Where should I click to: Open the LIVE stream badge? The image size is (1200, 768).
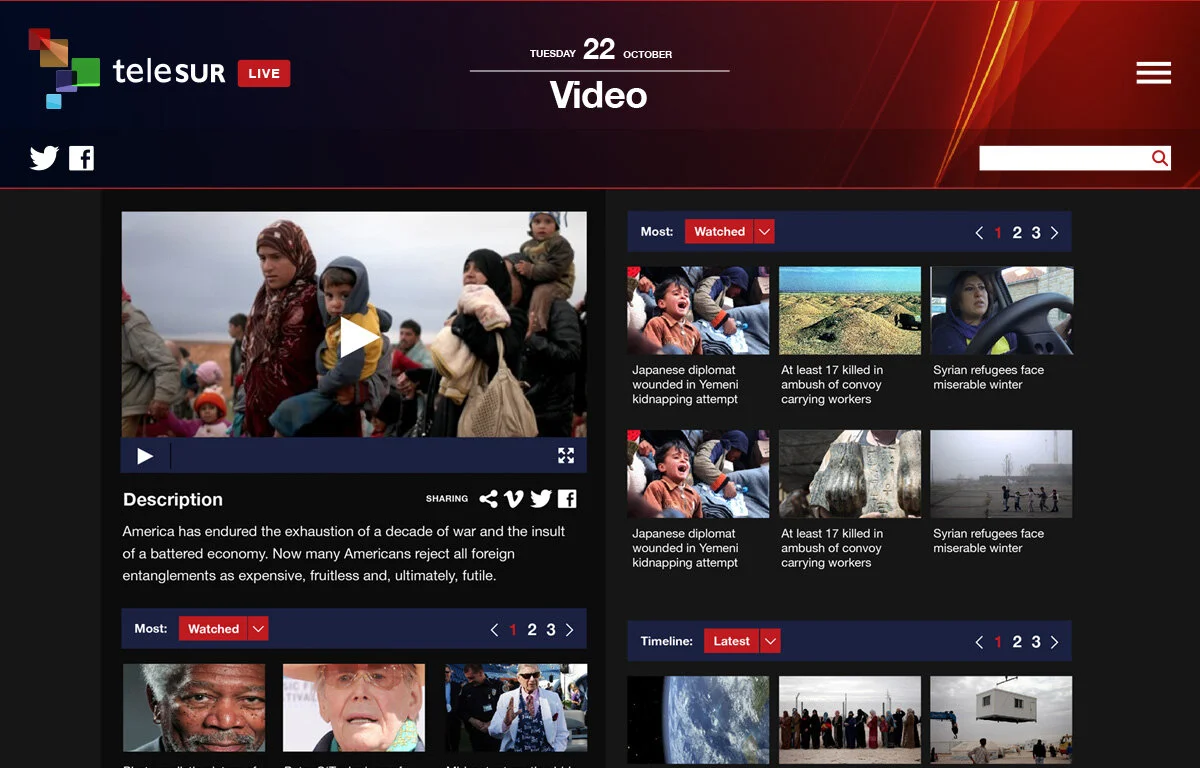tap(264, 73)
